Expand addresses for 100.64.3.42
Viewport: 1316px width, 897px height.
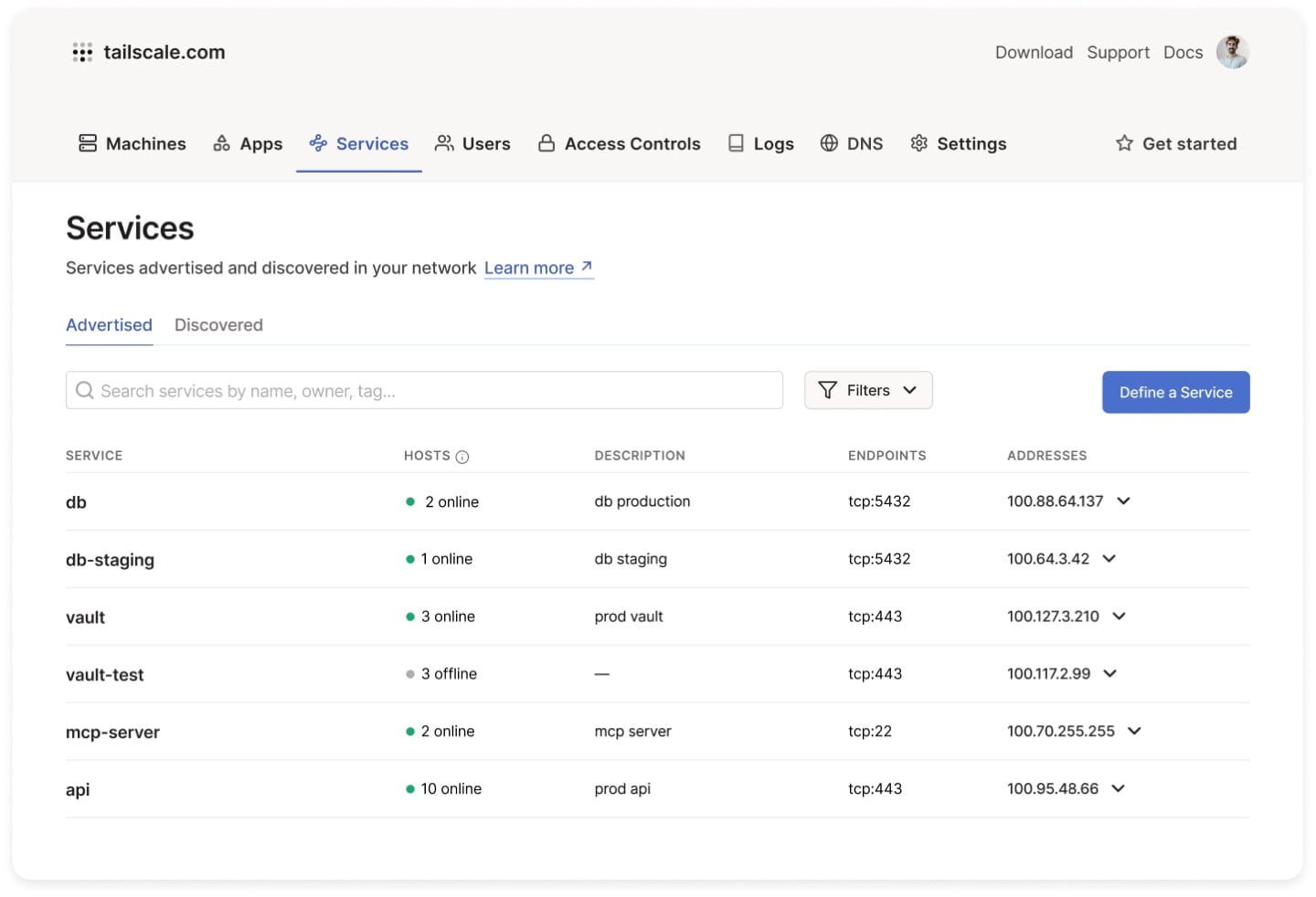(1109, 558)
